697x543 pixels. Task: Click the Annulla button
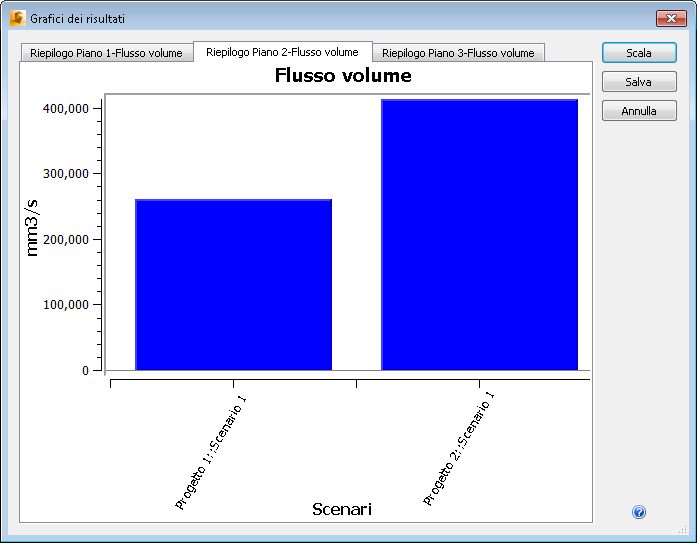[639, 111]
